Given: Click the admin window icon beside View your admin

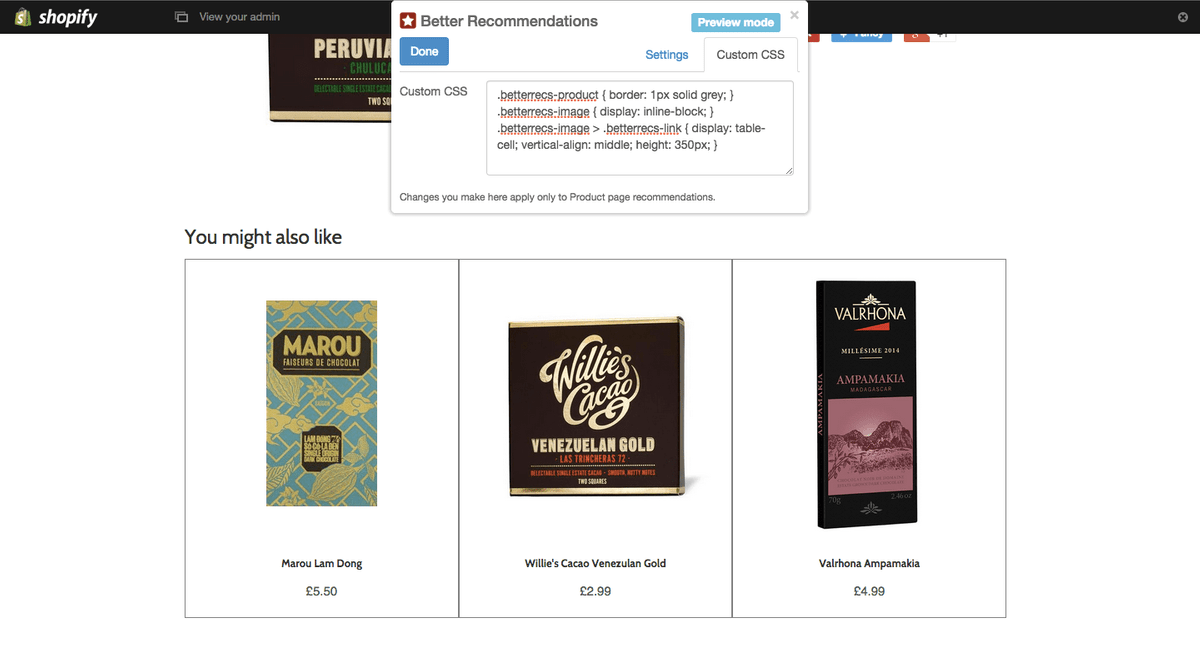Looking at the screenshot, I should [181, 17].
